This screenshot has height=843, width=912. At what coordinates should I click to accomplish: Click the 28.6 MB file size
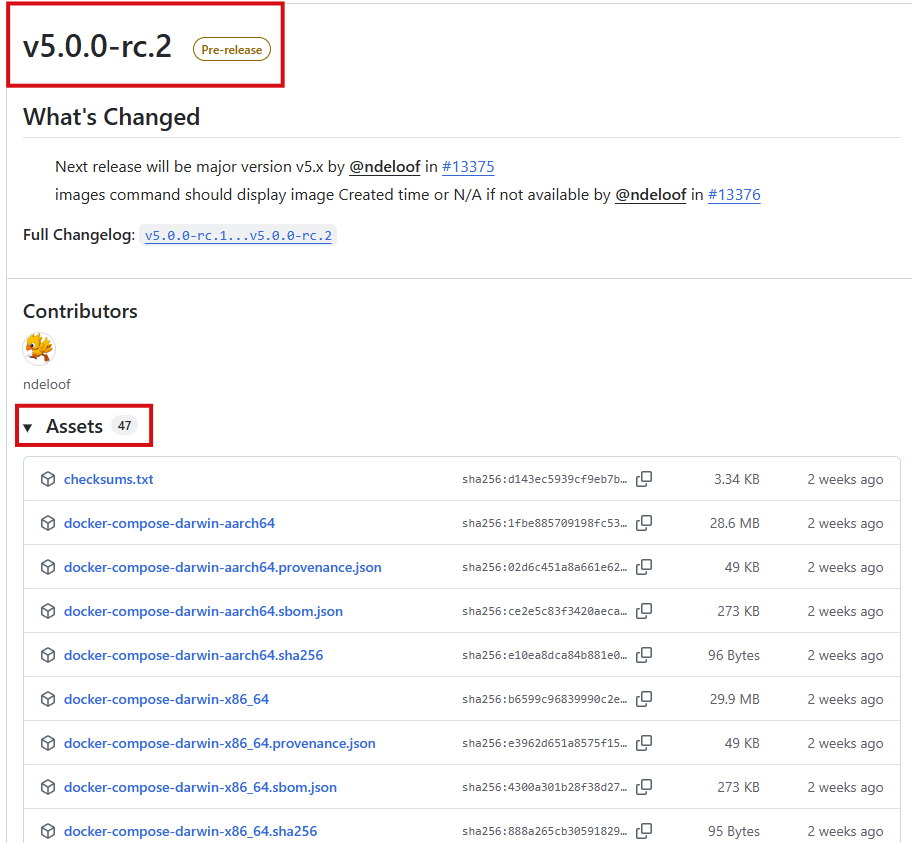point(735,523)
